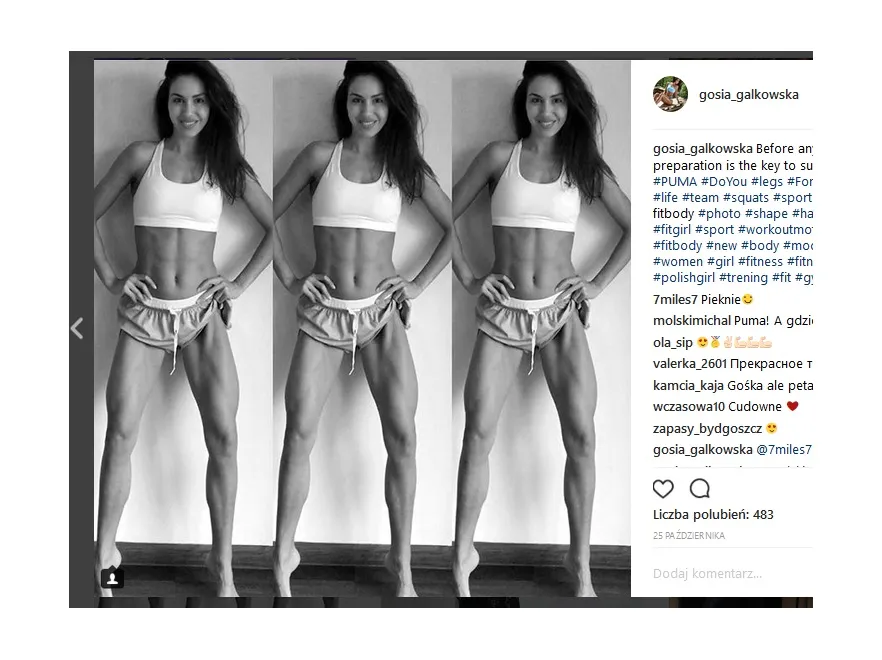Image resolution: width=882 pixels, height=660 pixels.
Task: Open the #DoYou hashtag
Action: [724, 182]
